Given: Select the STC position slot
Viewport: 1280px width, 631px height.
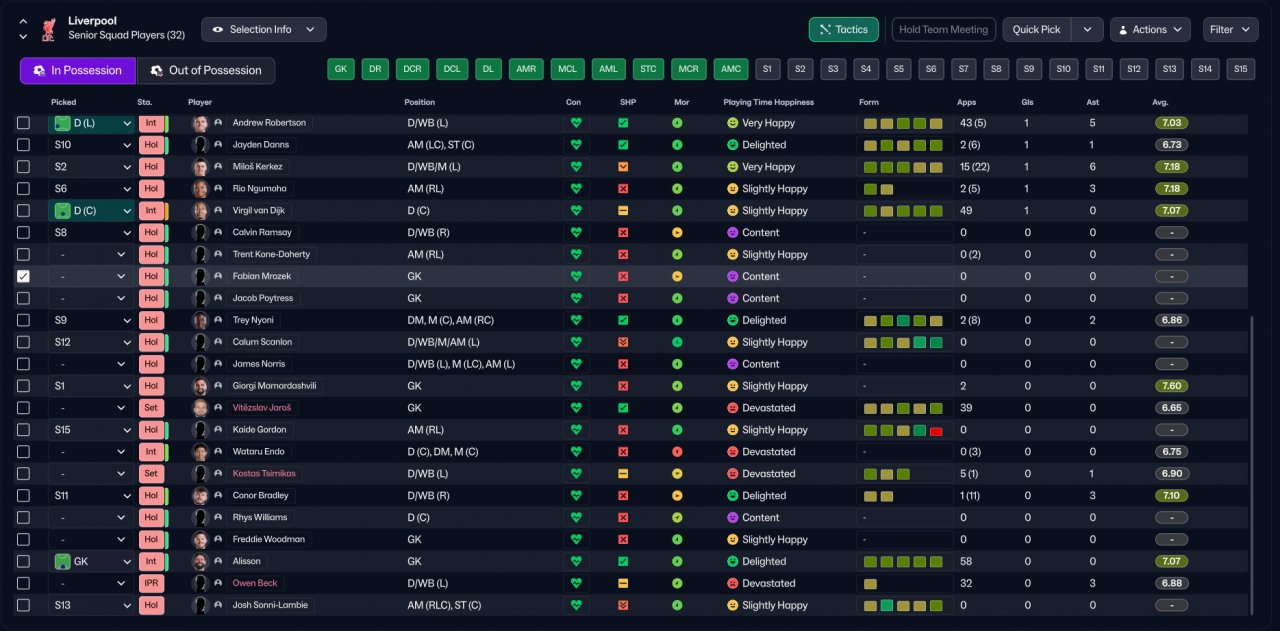Looking at the screenshot, I should click(x=649, y=69).
